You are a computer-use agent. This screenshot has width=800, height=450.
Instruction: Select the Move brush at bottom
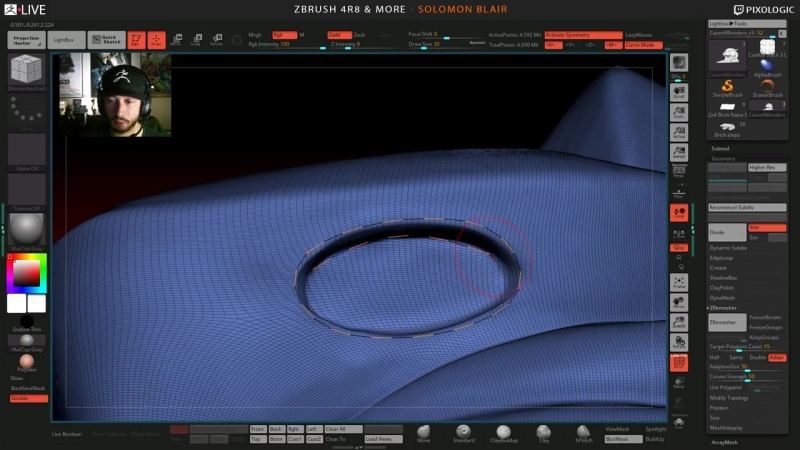tap(423, 434)
